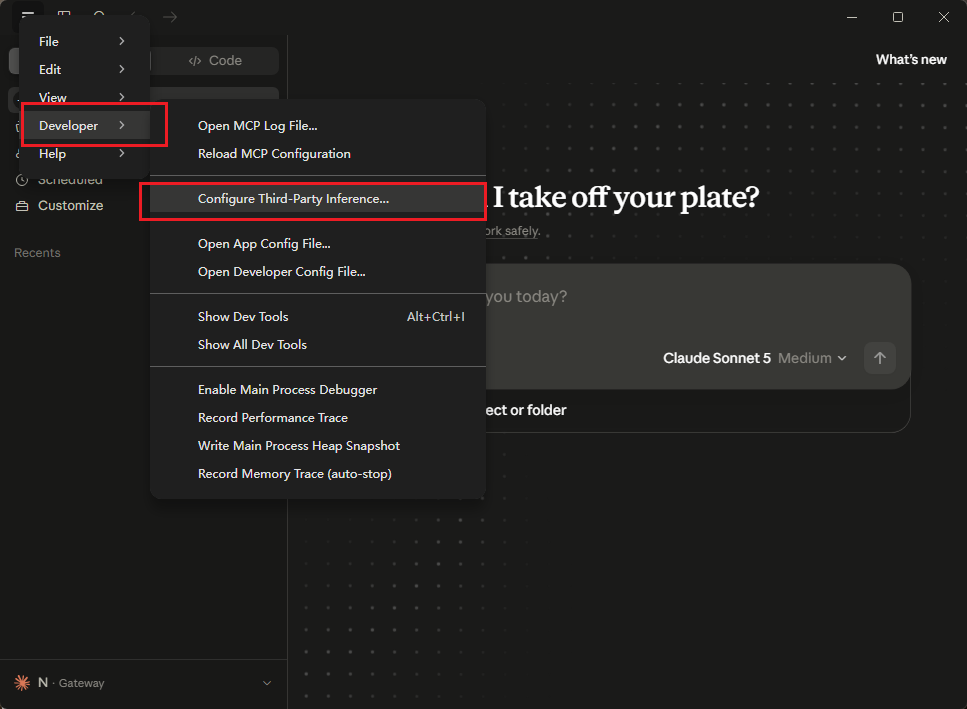Click the Customize briefcase icon
The image size is (967, 709).
(22, 206)
